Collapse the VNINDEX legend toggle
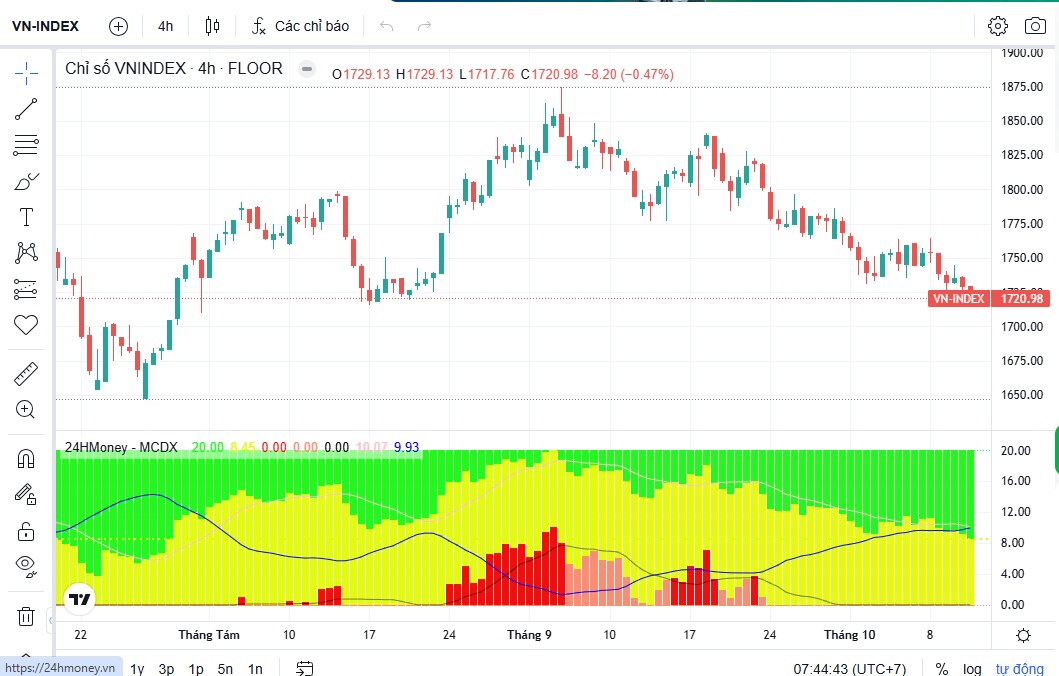This screenshot has width=1059, height=676. pyautogui.click(x=307, y=69)
